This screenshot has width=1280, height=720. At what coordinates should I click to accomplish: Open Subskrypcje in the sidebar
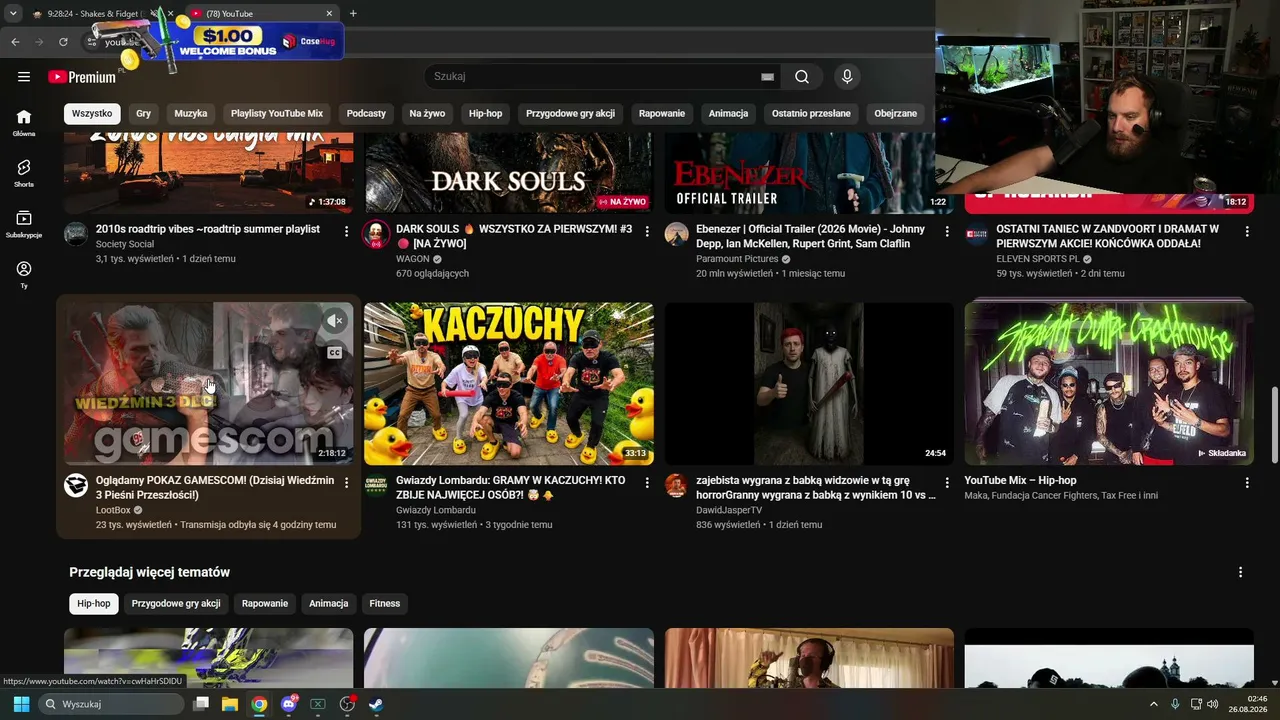pos(24,224)
